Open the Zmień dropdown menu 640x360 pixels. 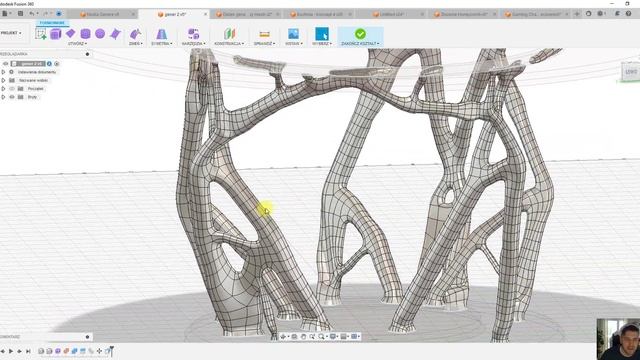tap(136, 43)
